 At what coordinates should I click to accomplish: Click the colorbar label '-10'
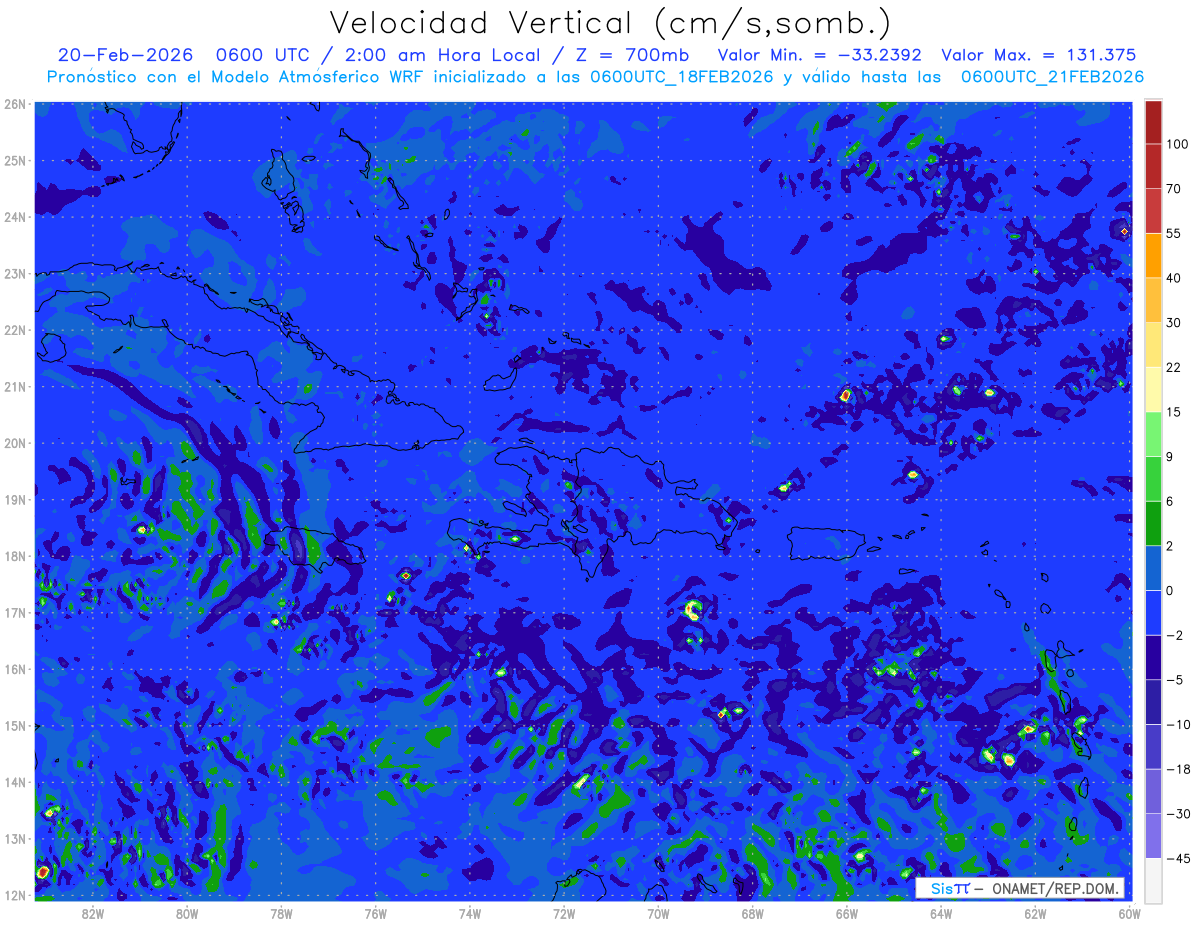point(1177,724)
